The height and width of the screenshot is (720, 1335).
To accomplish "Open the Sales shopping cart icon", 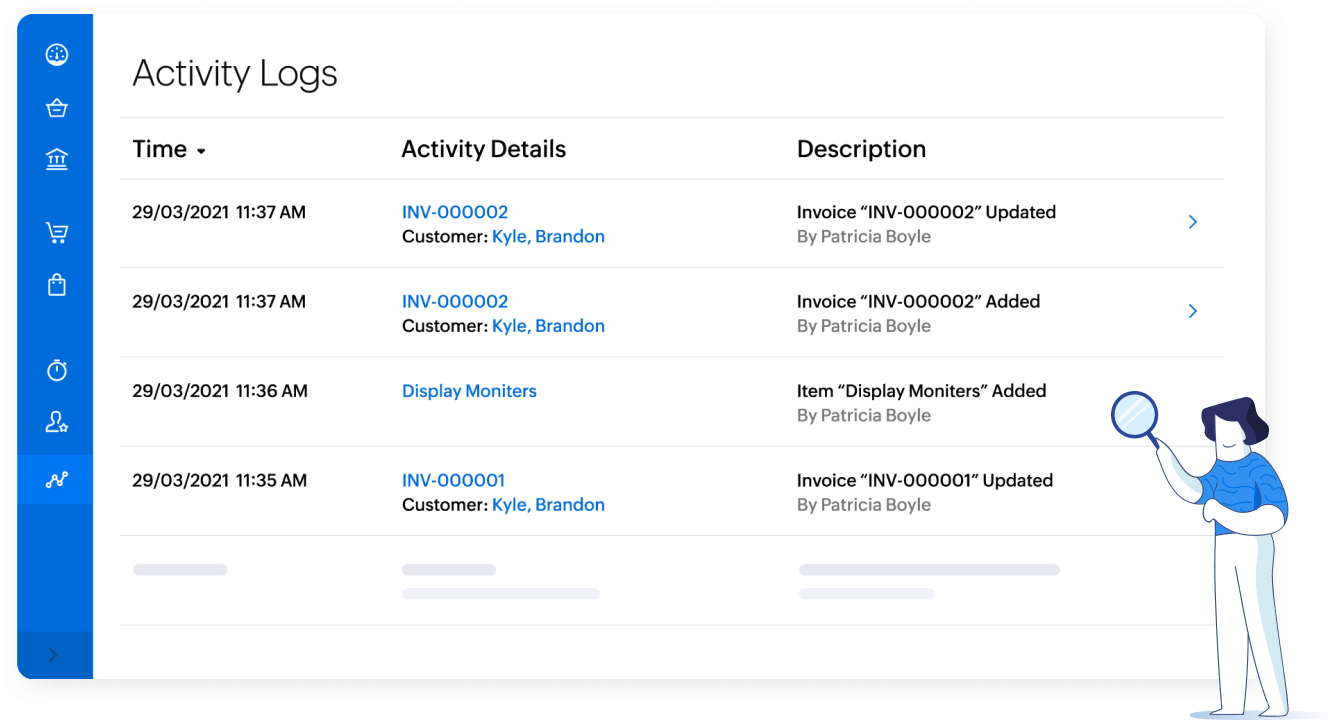I will click(x=57, y=233).
